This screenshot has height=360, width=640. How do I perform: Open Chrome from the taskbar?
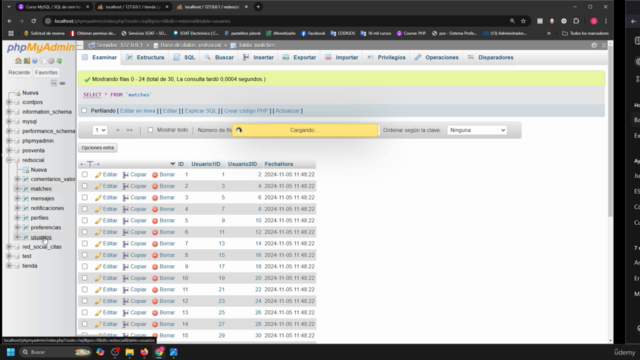[x=159, y=352]
